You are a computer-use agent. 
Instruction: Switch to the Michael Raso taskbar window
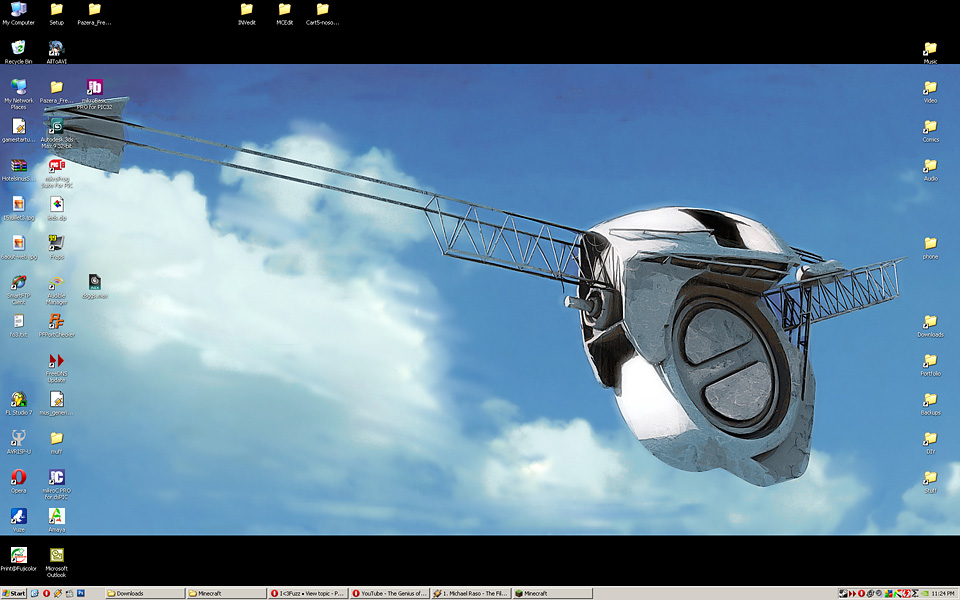[470, 593]
